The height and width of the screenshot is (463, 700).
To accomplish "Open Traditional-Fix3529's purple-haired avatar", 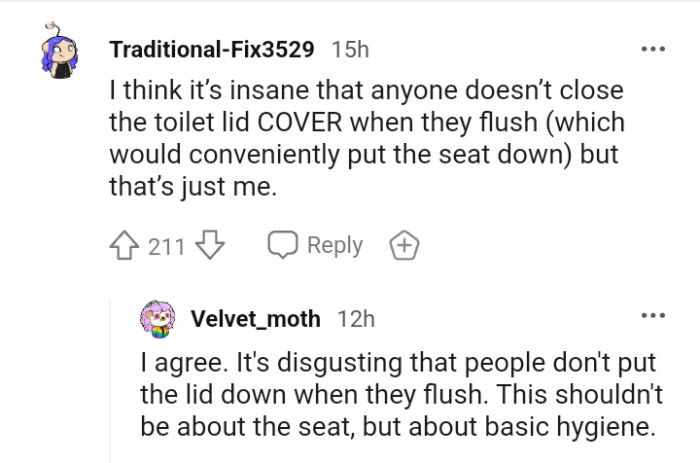I will (x=59, y=54).
